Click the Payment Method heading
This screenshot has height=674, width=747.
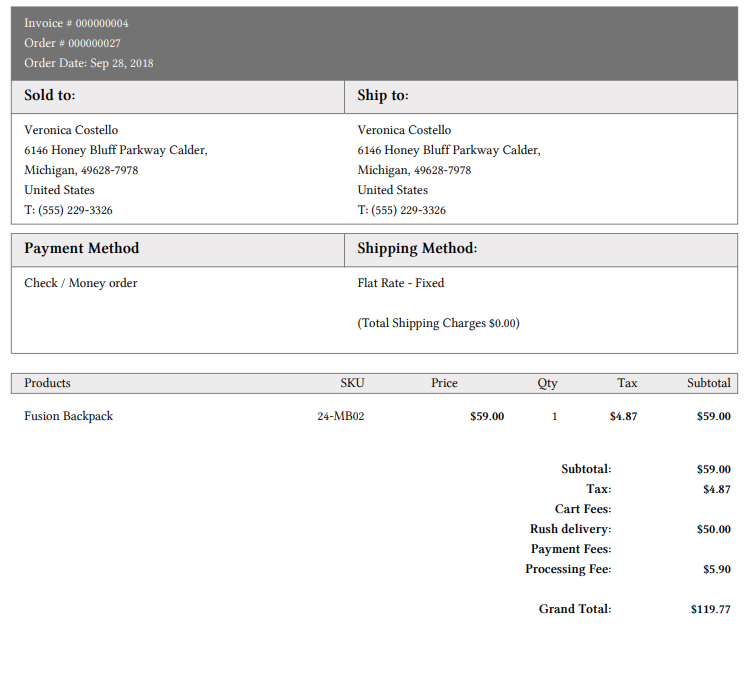point(81,248)
